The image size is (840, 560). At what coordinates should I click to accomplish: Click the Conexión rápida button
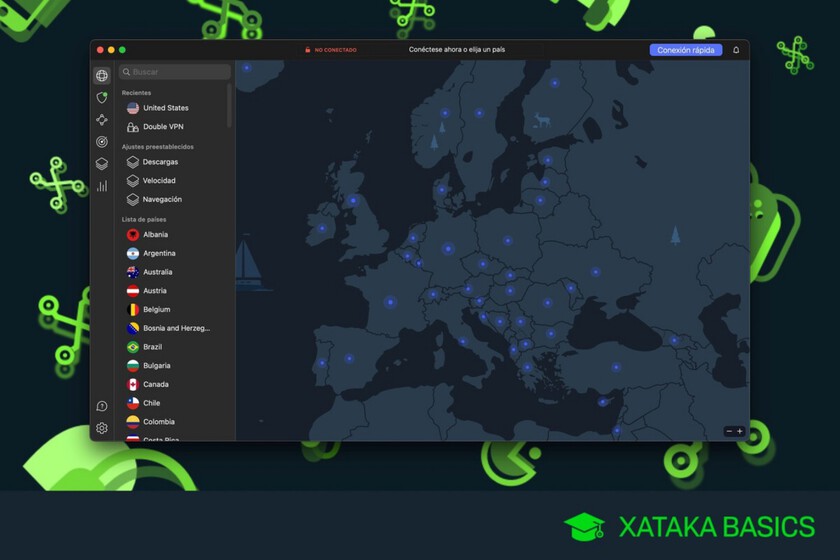tap(685, 50)
